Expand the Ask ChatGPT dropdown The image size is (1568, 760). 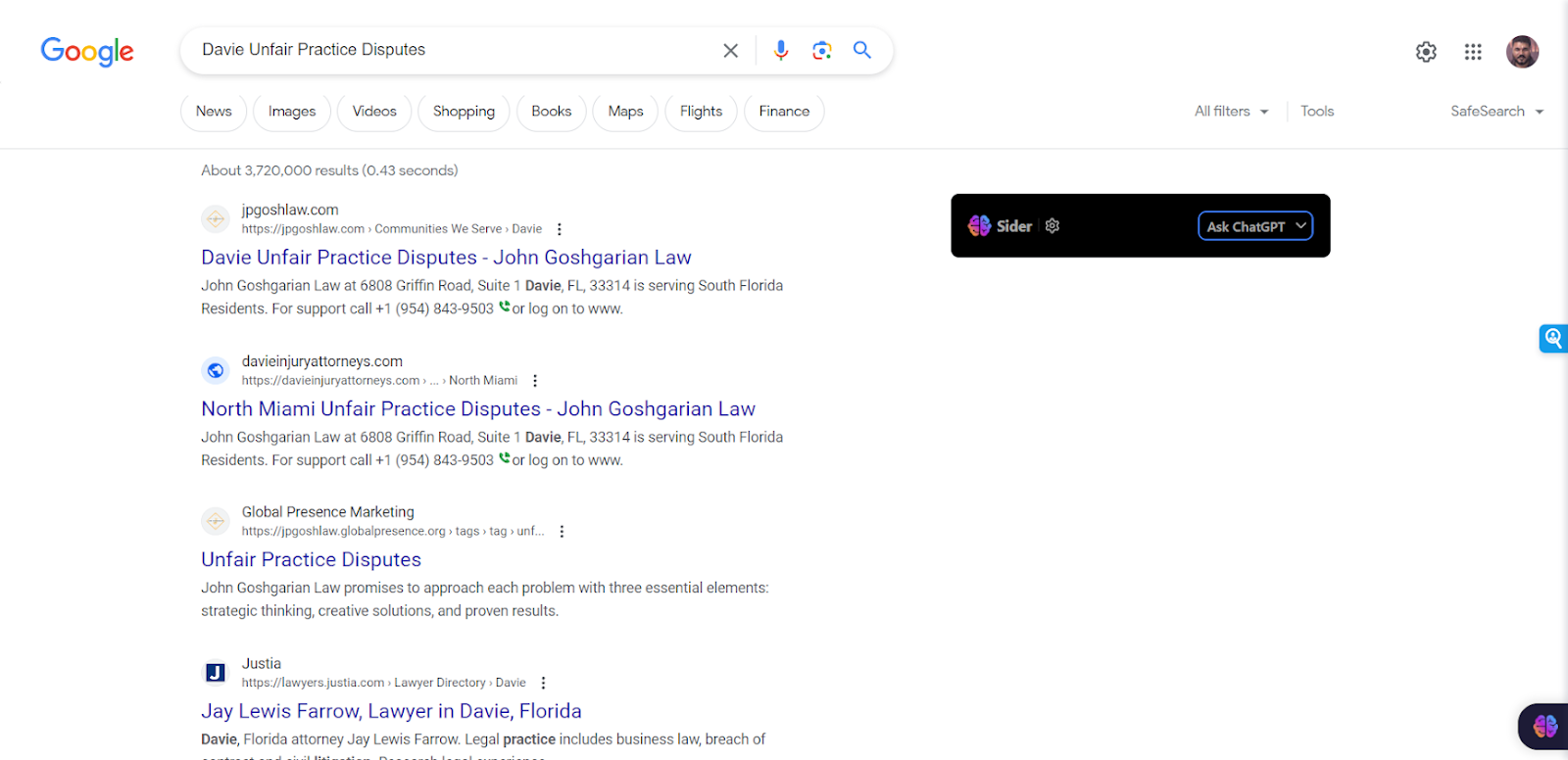tap(1255, 226)
